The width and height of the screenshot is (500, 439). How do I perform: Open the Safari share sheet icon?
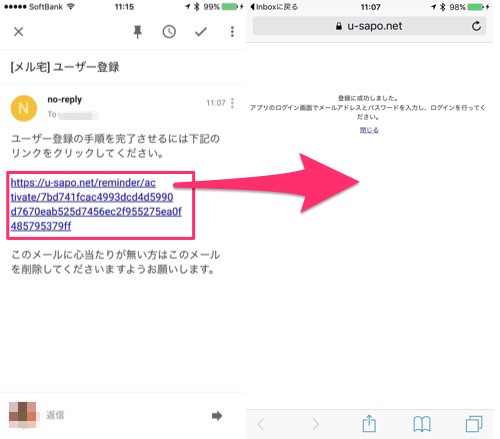[x=369, y=423]
